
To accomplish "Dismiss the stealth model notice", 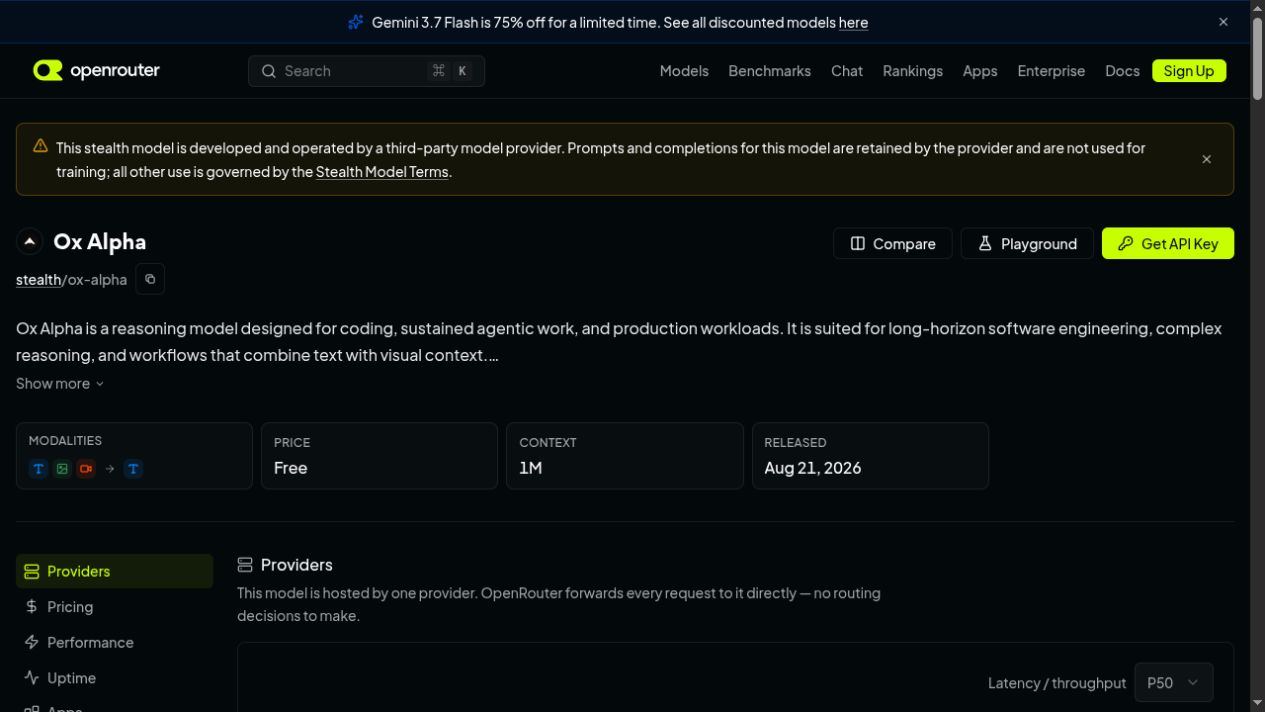I will [1207, 159].
